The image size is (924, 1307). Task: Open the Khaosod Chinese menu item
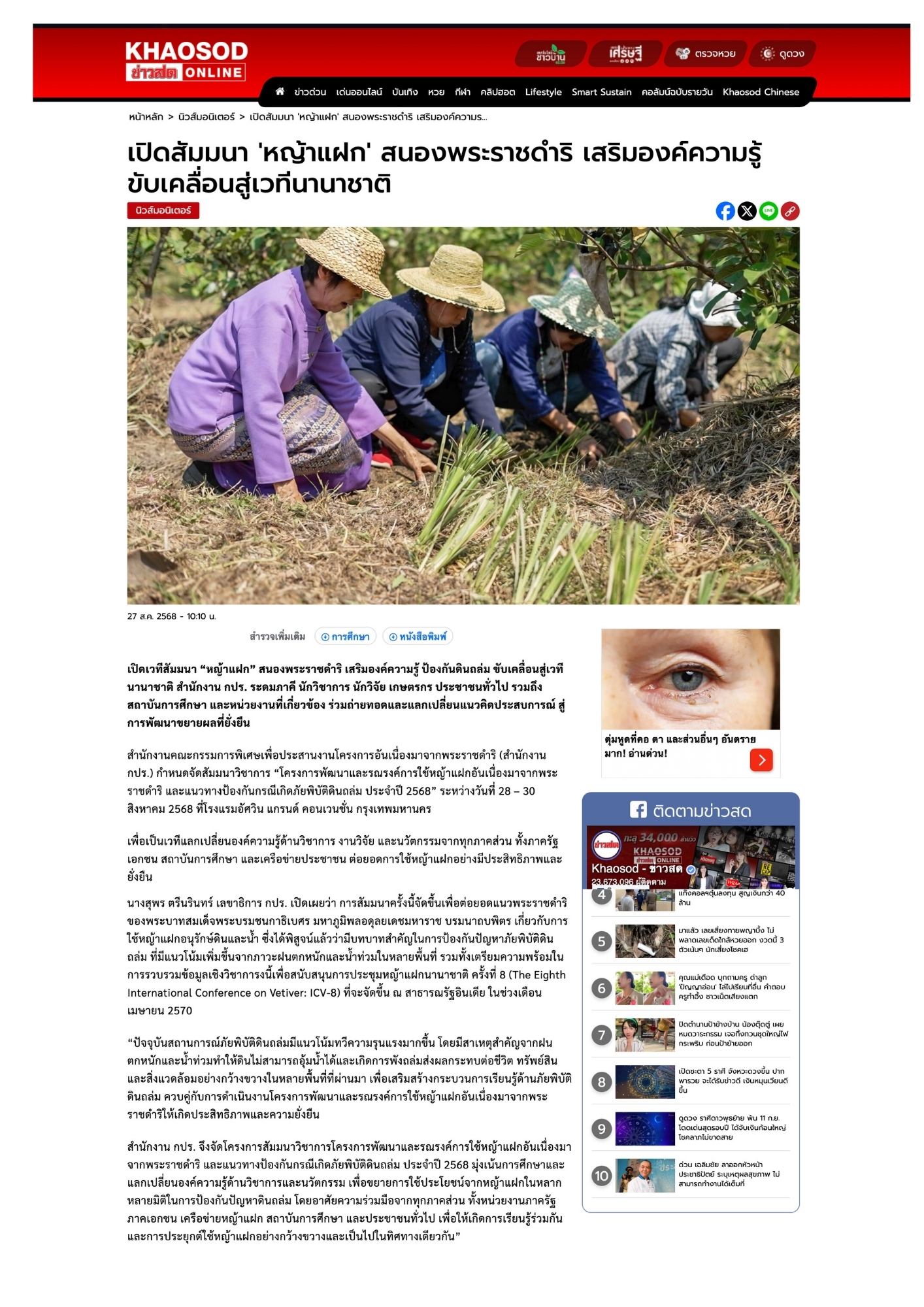click(761, 92)
